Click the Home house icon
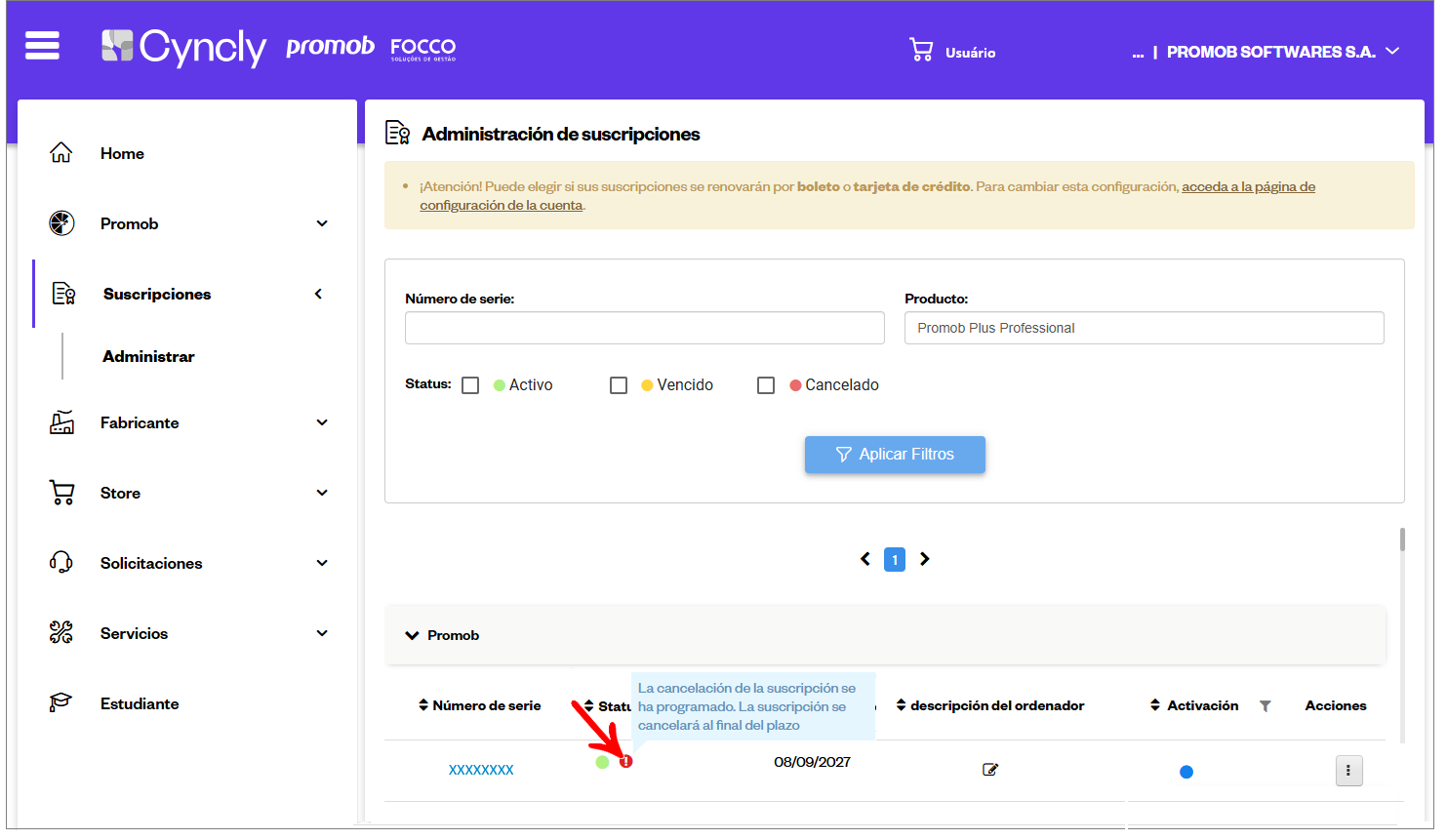This screenshot has width=1447, height=840. [x=61, y=153]
